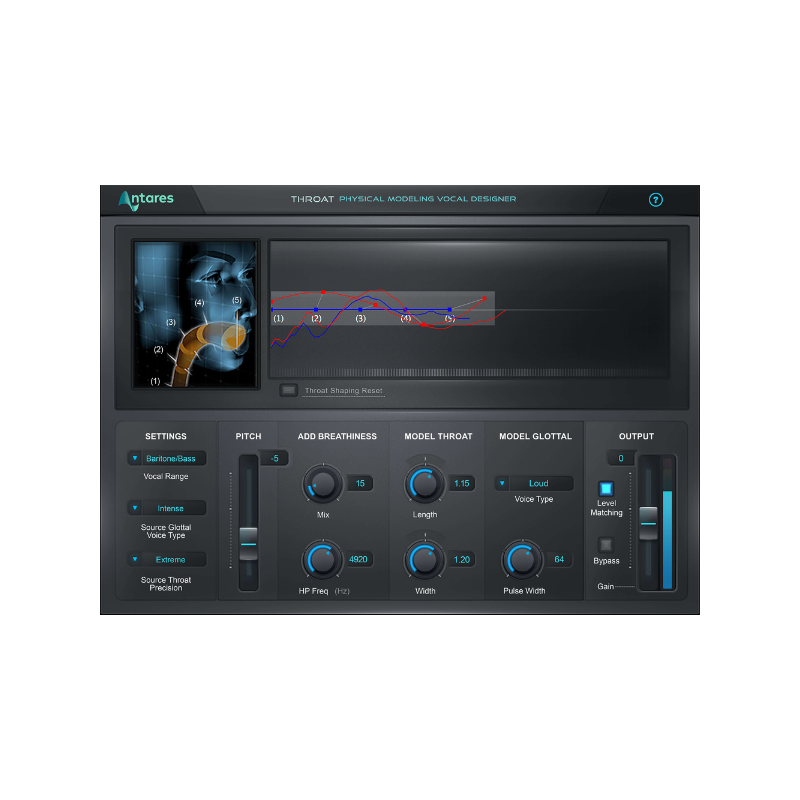Select the Length knob under Model Throat
The width and height of the screenshot is (800, 800).
(428, 483)
